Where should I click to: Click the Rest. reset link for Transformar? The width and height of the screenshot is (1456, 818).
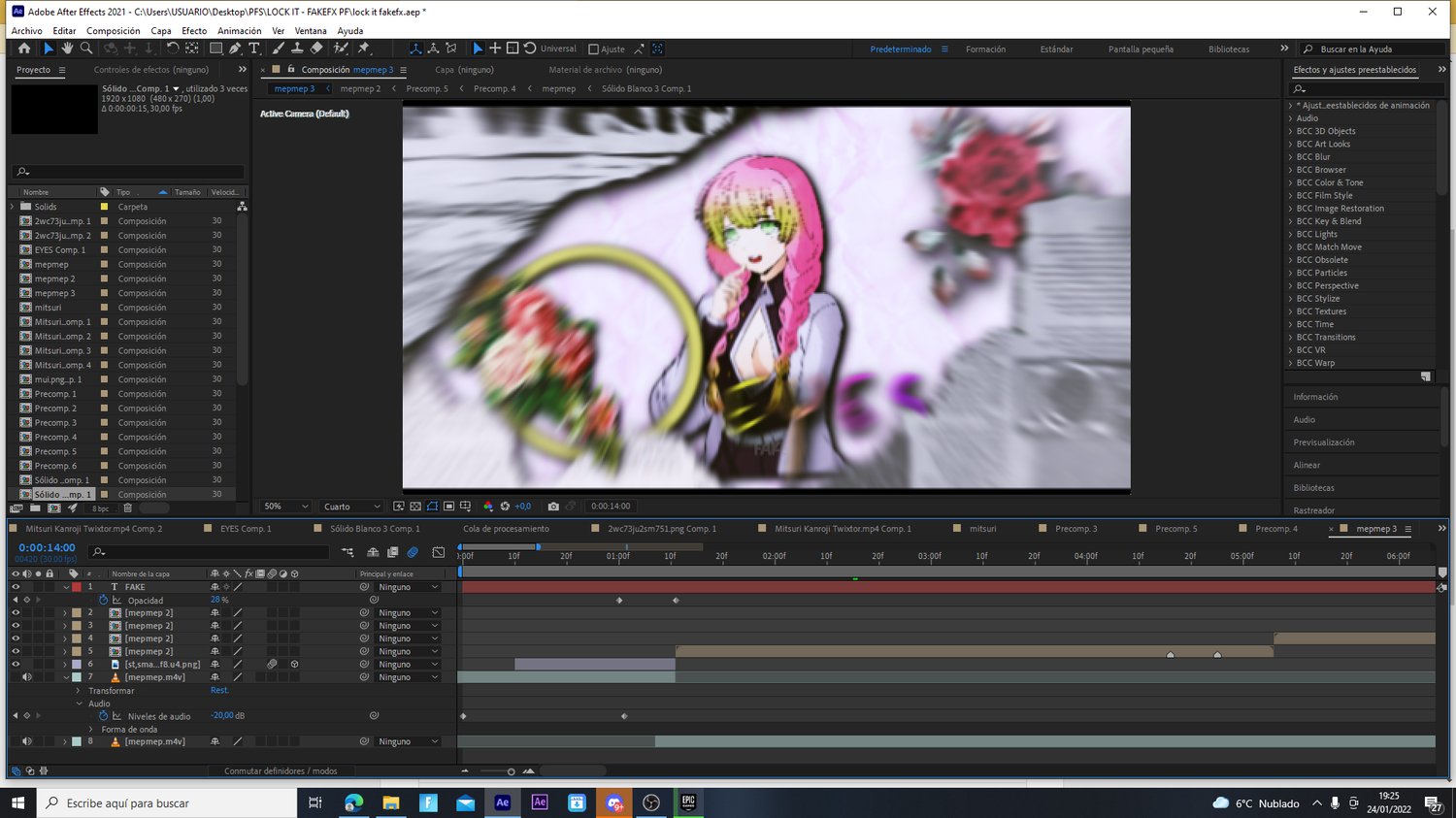pyautogui.click(x=219, y=691)
